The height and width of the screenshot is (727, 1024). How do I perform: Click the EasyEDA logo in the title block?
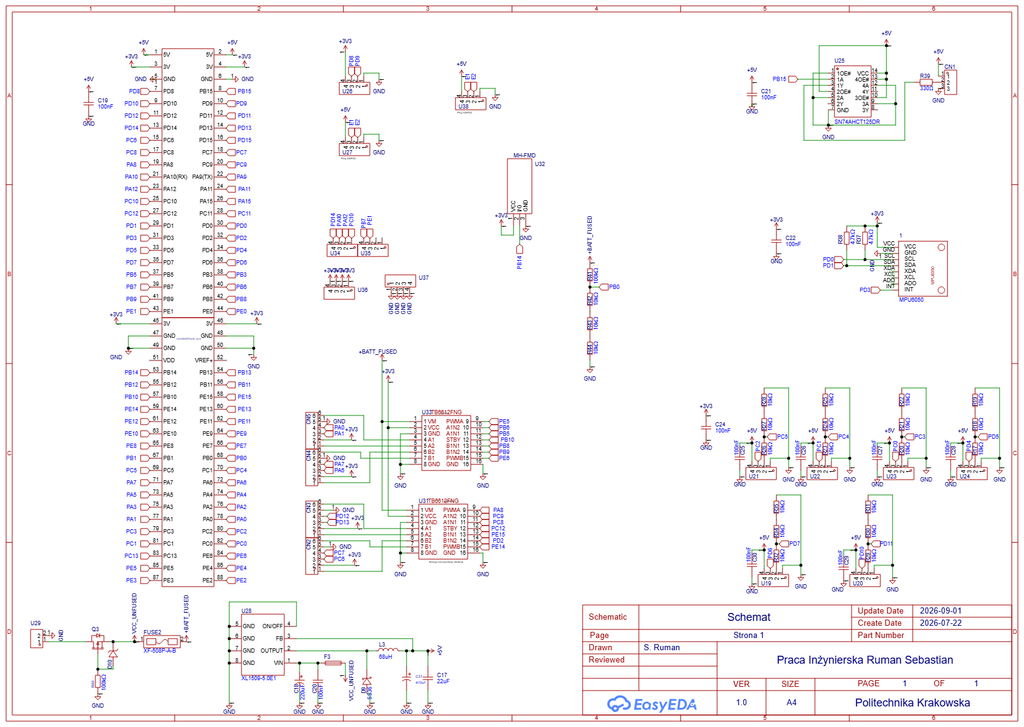point(651,704)
